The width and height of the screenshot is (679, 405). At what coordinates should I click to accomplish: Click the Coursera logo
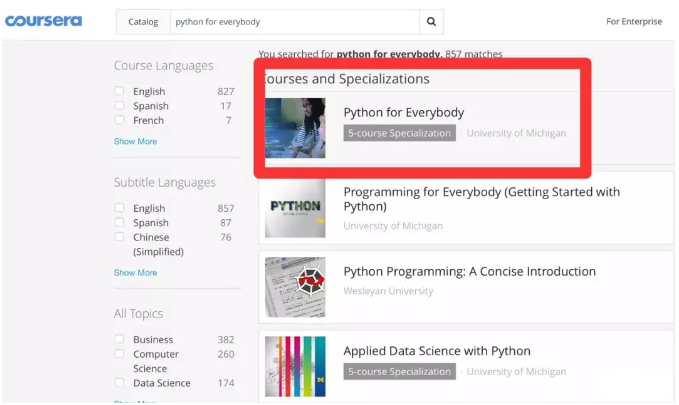(x=43, y=21)
